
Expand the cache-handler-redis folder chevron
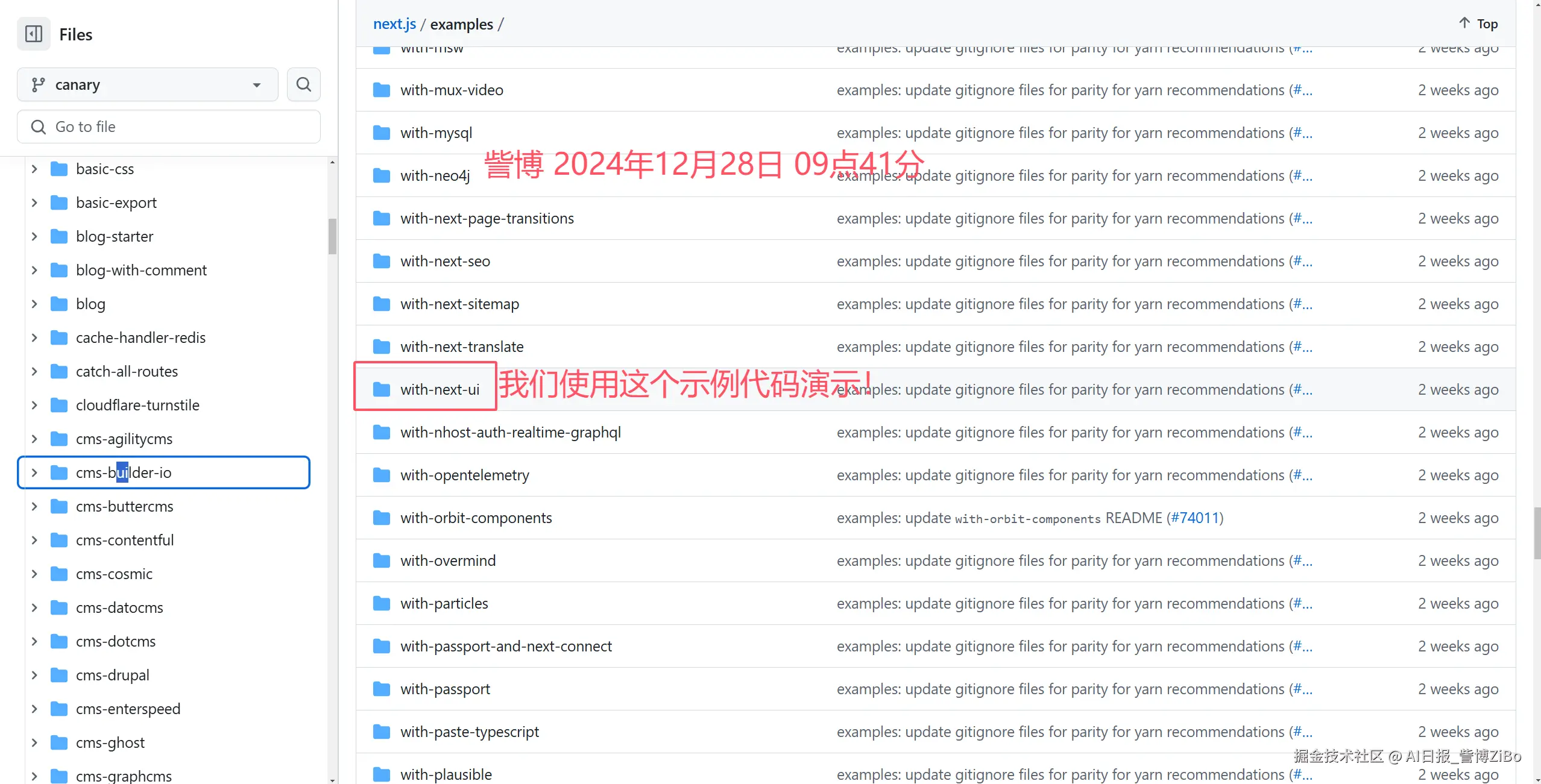coord(34,338)
